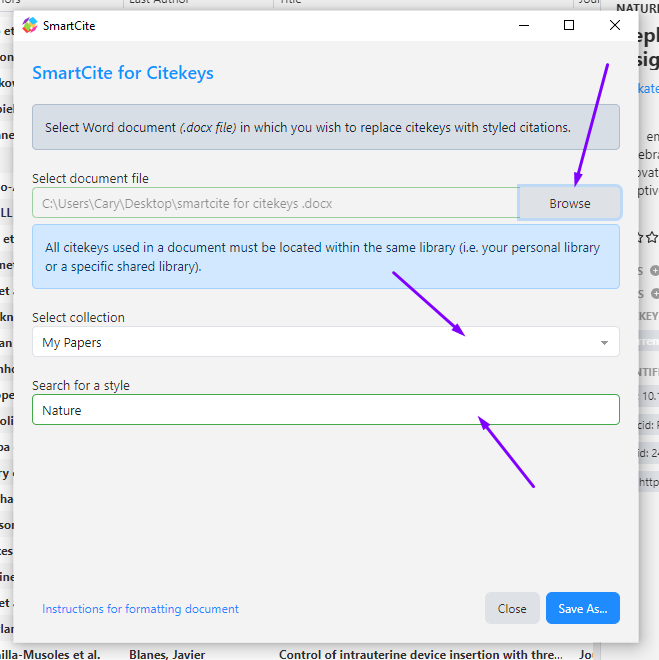659x660 pixels.
Task: Click the Search for a style field containing Nature
Action: [x=326, y=410]
